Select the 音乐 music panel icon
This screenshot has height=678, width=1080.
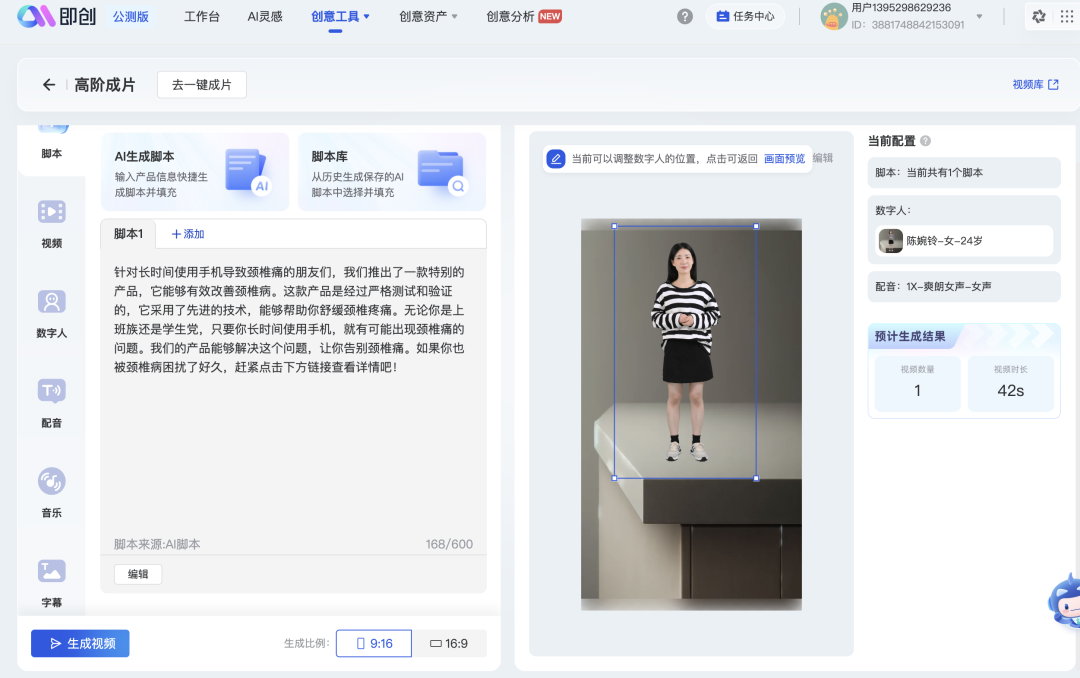pyautogui.click(x=51, y=490)
